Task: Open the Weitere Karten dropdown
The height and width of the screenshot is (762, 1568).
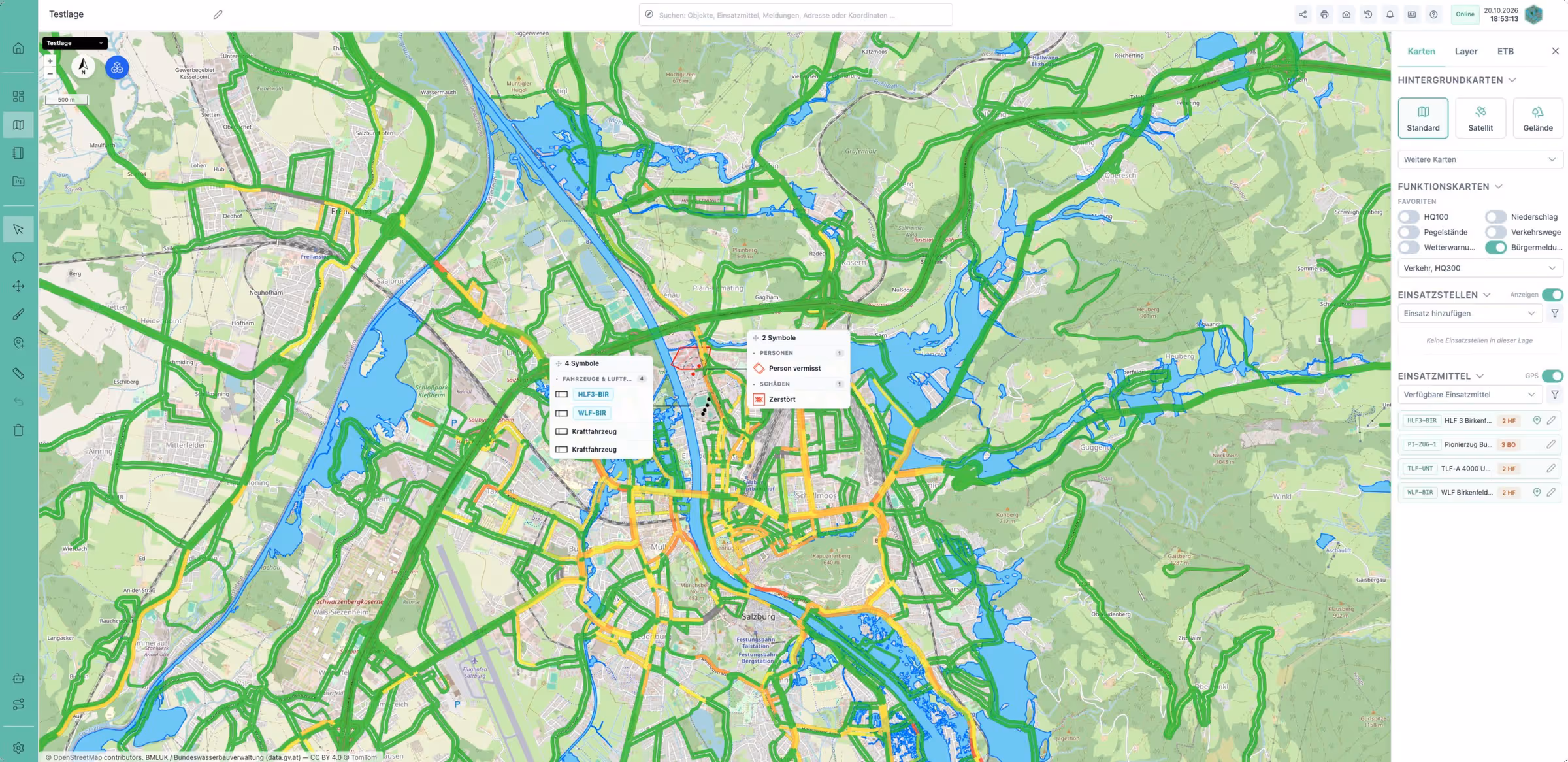Action: pyautogui.click(x=1480, y=159)
